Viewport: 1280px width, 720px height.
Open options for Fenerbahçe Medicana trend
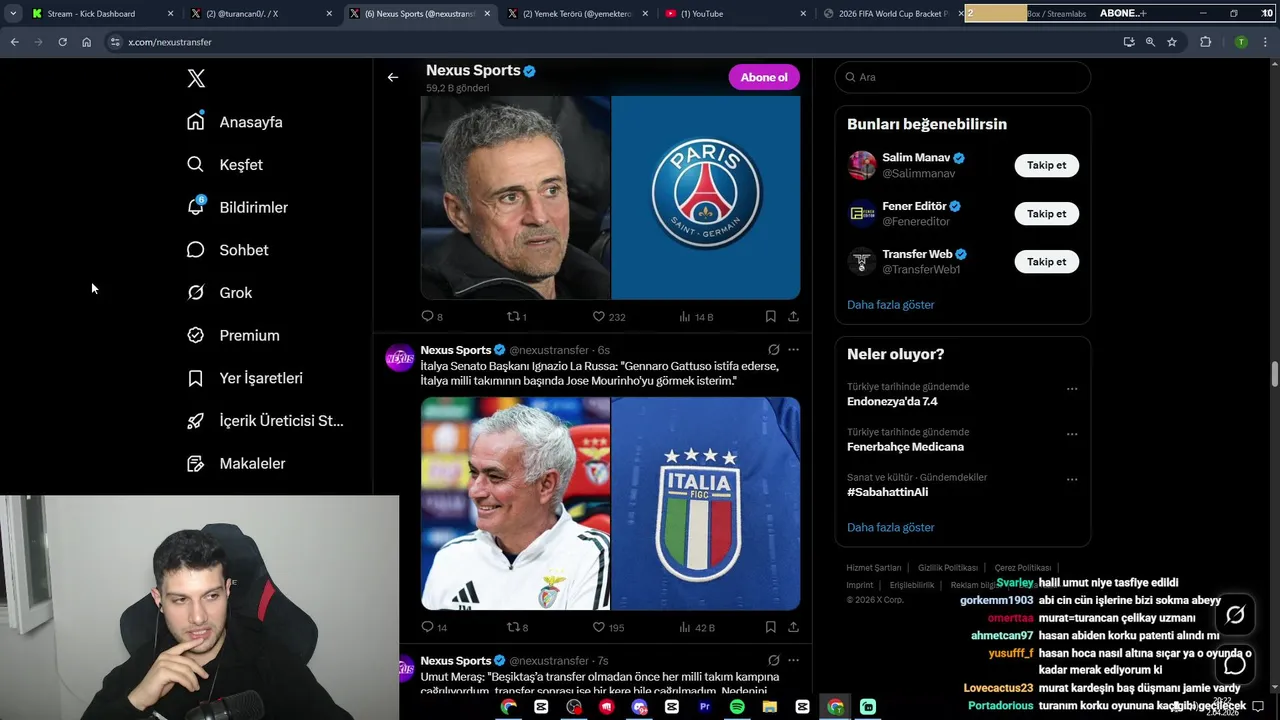(x=1072, y=435)
